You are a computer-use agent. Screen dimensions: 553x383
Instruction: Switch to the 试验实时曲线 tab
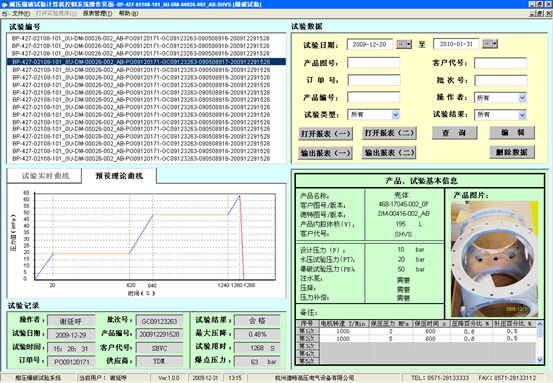45,176
